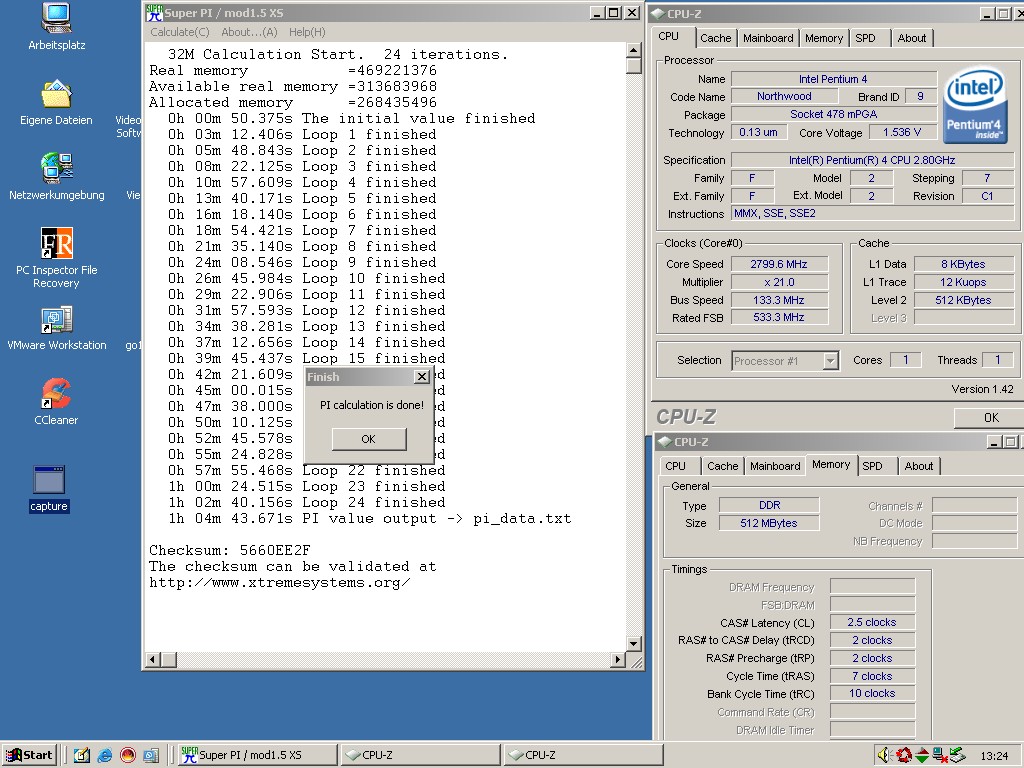This screenshot has width=1024, height=768.
Task: Click Super PI horizontal scrollbar left arrow
Action: (x=152, y=660)
